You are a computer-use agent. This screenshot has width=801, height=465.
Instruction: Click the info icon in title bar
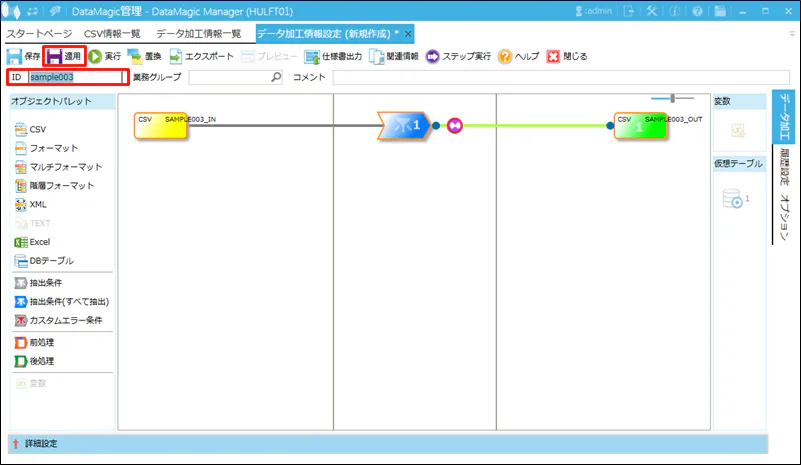tap(674, 11)
